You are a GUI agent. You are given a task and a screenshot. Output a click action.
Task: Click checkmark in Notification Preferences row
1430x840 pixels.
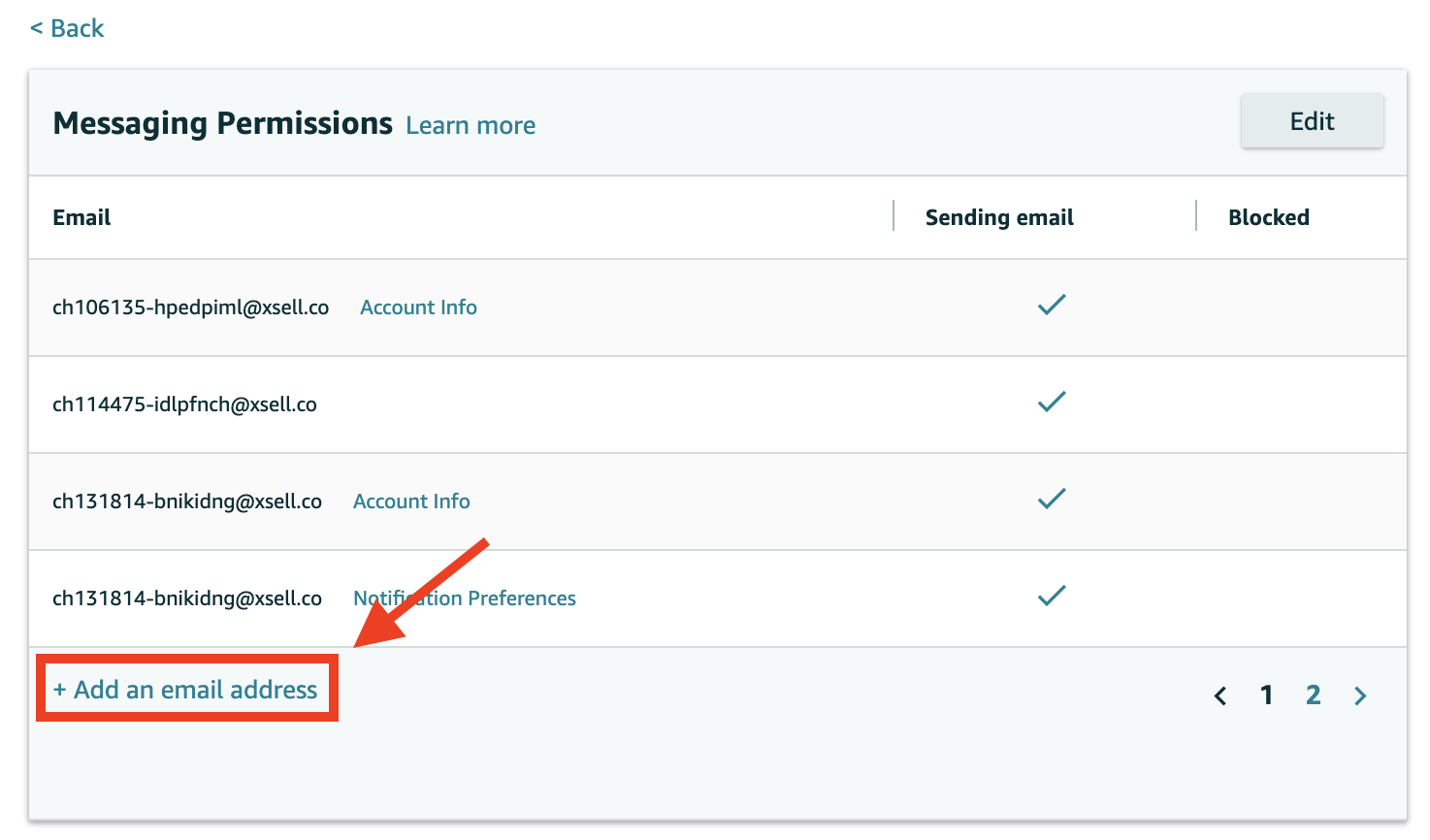[x=1052, y=596]
